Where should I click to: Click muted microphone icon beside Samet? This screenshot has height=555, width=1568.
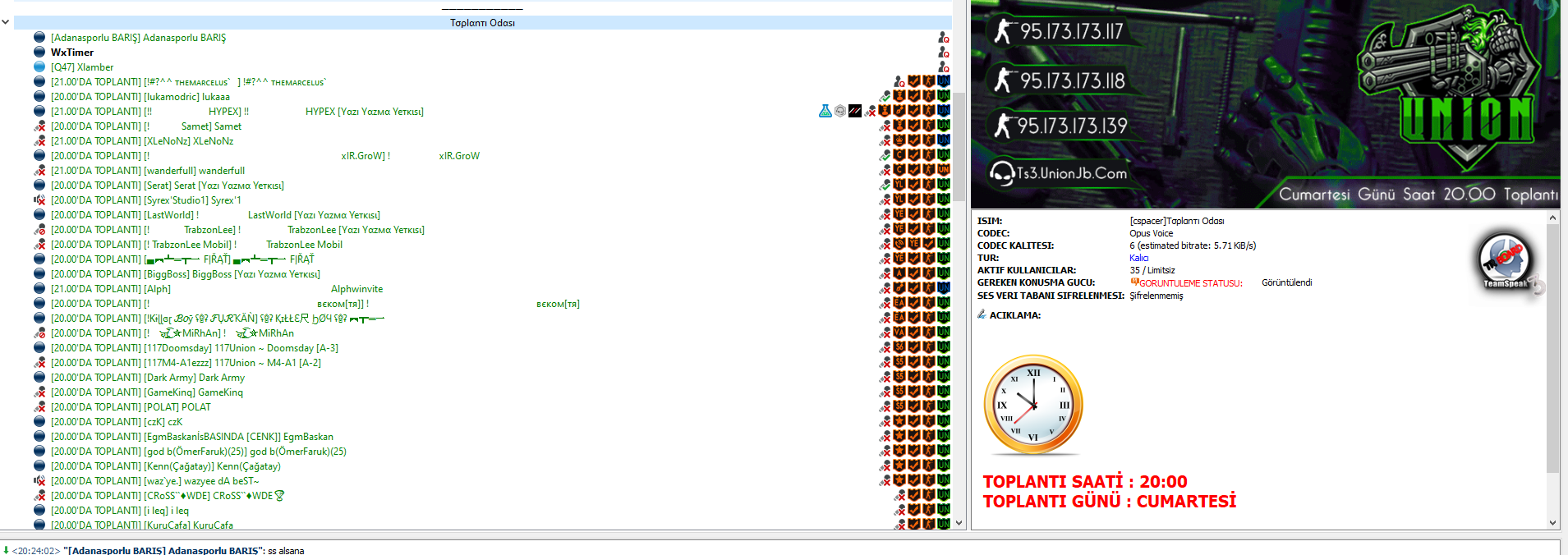point(39,126)
